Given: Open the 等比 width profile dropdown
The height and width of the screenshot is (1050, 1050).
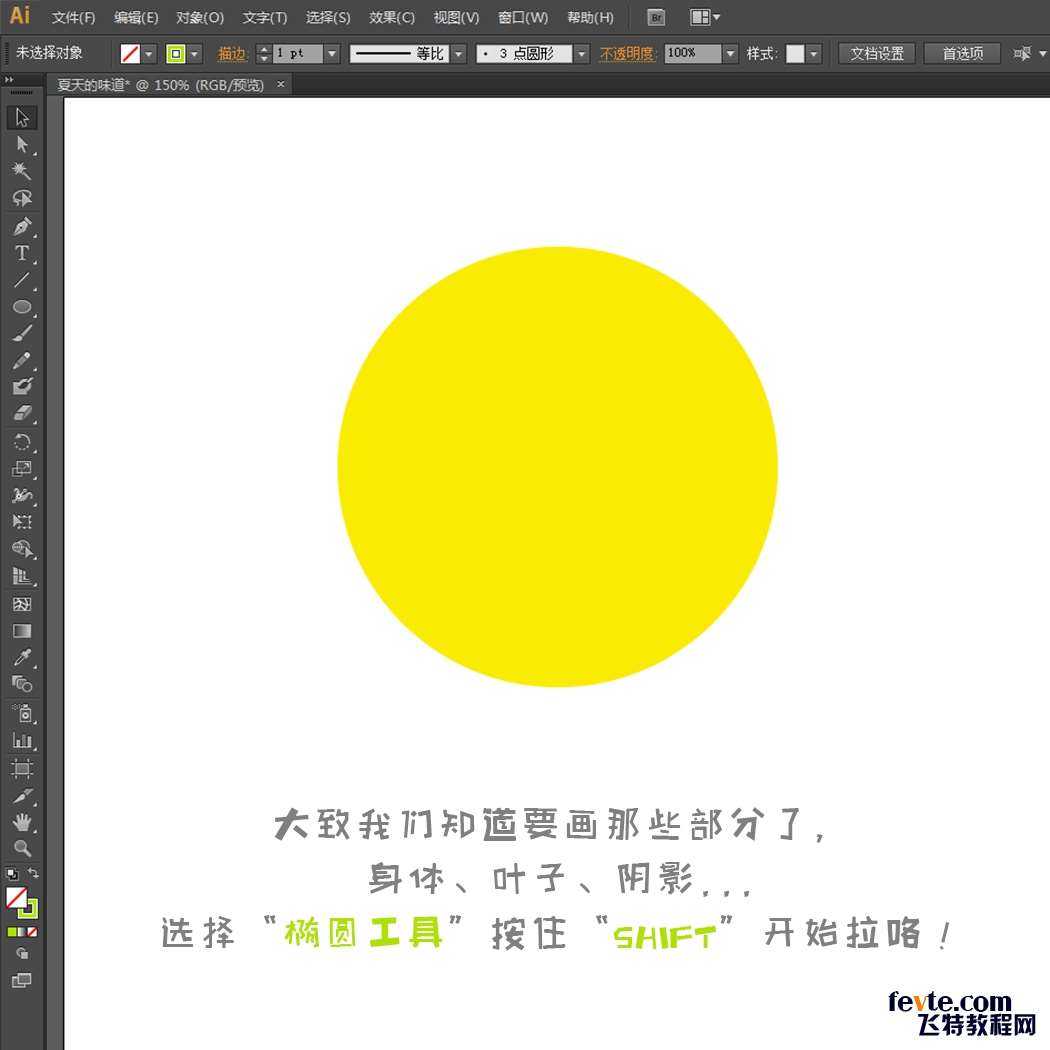Looking at the screenshot, I should click(x=459, y=54).
